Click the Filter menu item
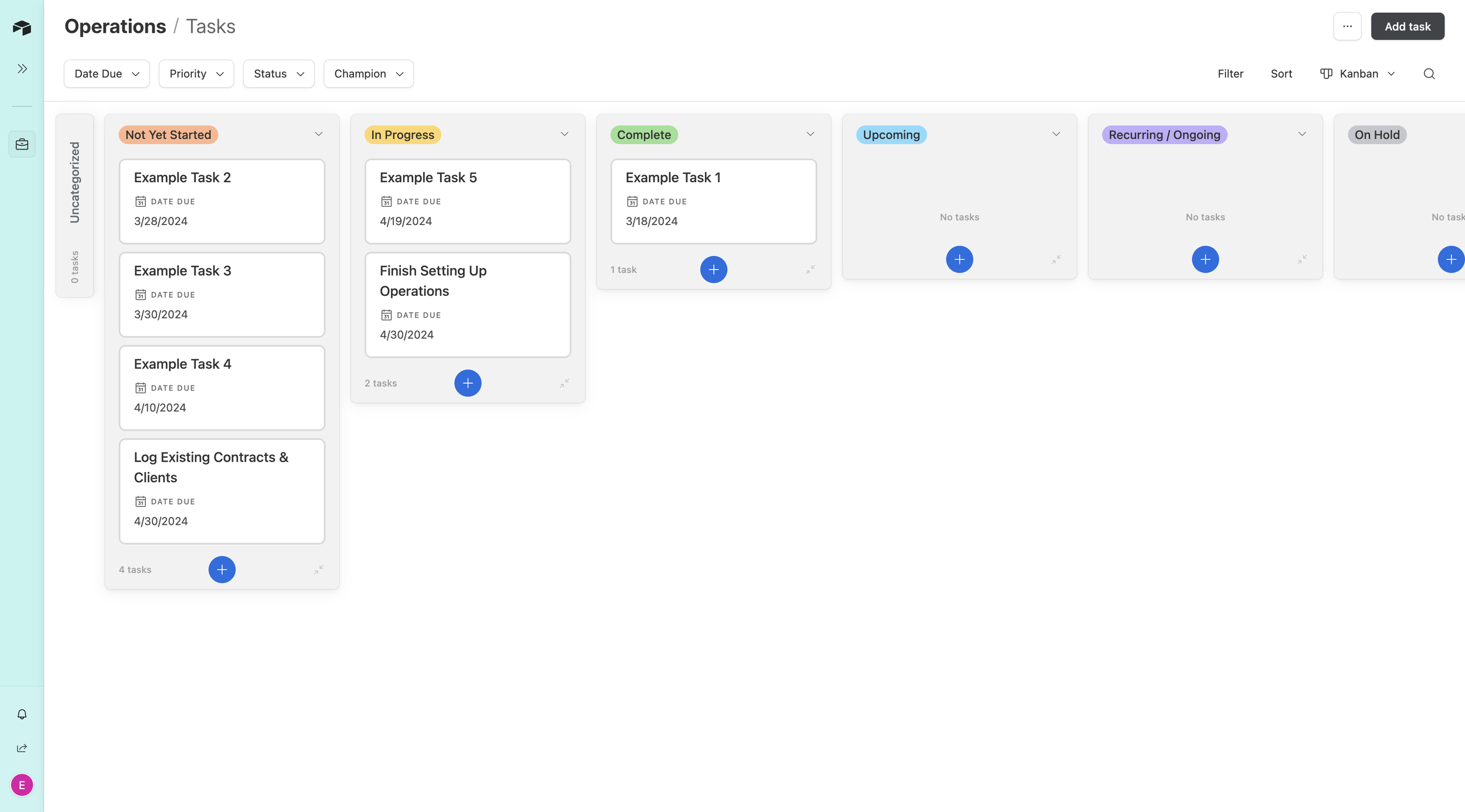The height and width of the screenshot is (812, 1465). coord(1230,74)
